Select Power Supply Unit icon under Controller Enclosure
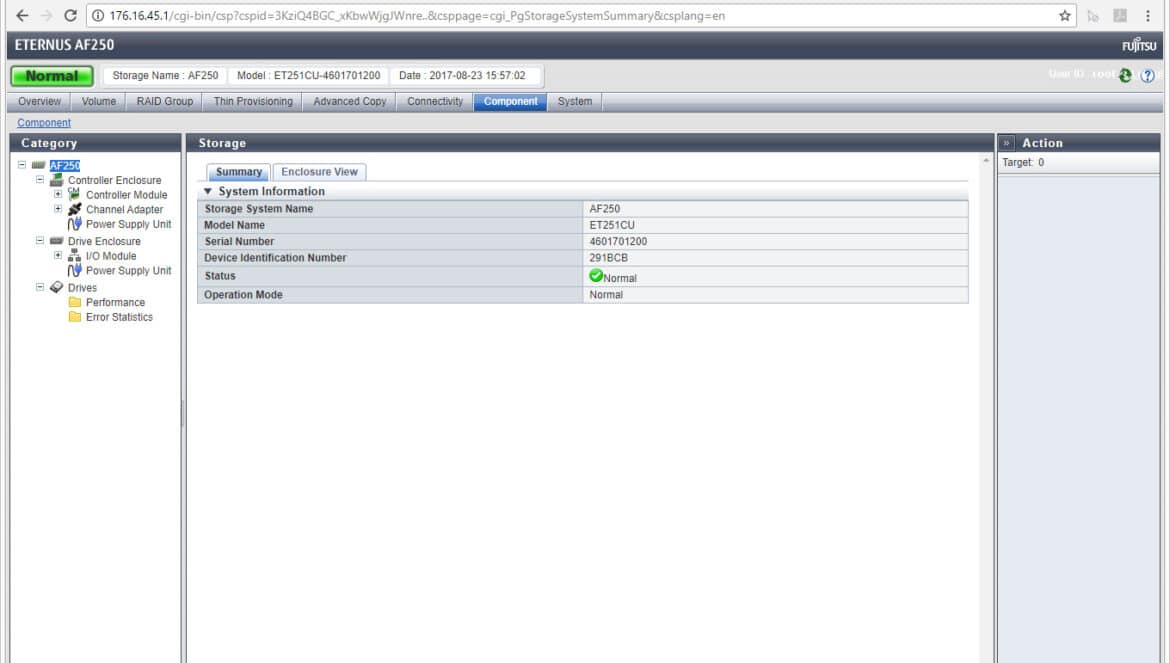Viewport: 1170px width, 663px height. (75, 224)
